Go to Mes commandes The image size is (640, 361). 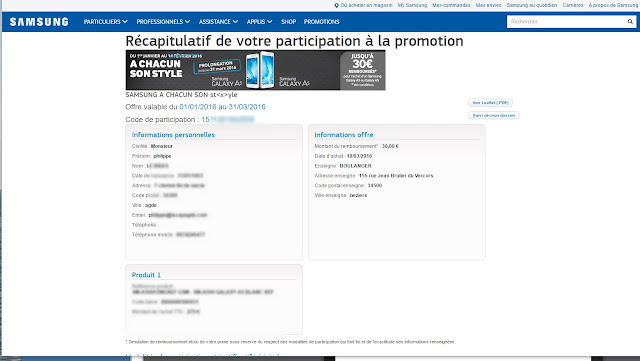(x=451, y=5)
